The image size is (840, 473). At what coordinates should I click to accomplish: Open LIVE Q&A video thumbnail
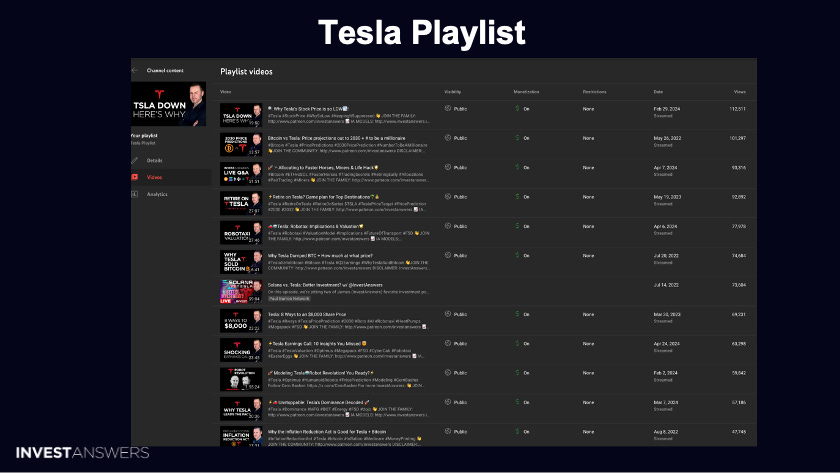click(x=241, y=174)
